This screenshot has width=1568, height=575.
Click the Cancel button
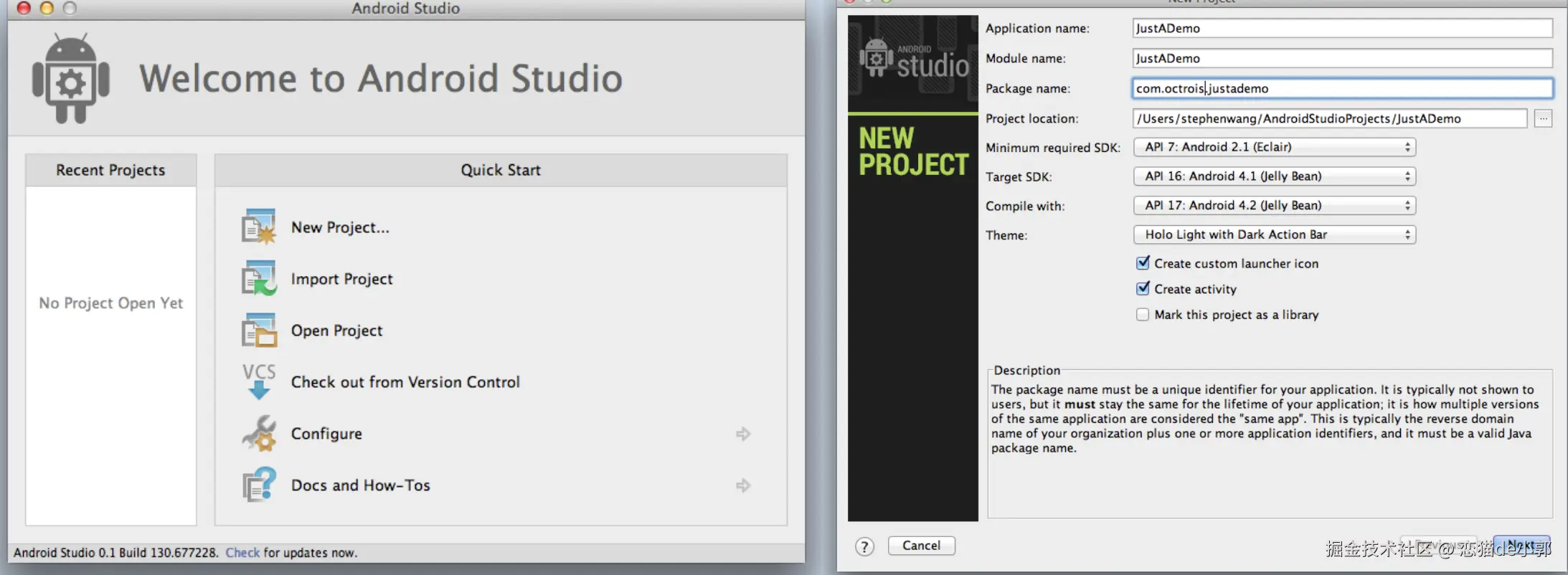coord(921,546)
